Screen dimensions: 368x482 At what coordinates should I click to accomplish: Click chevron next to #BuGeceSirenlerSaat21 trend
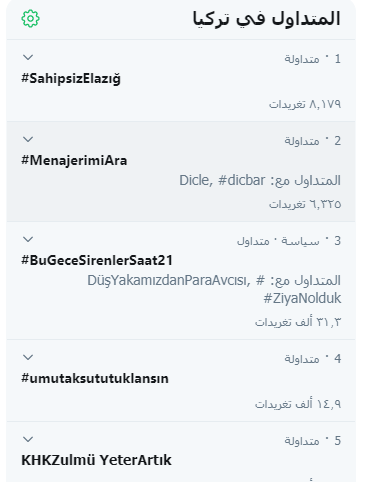pyautogui.click(x=28, y=239)
